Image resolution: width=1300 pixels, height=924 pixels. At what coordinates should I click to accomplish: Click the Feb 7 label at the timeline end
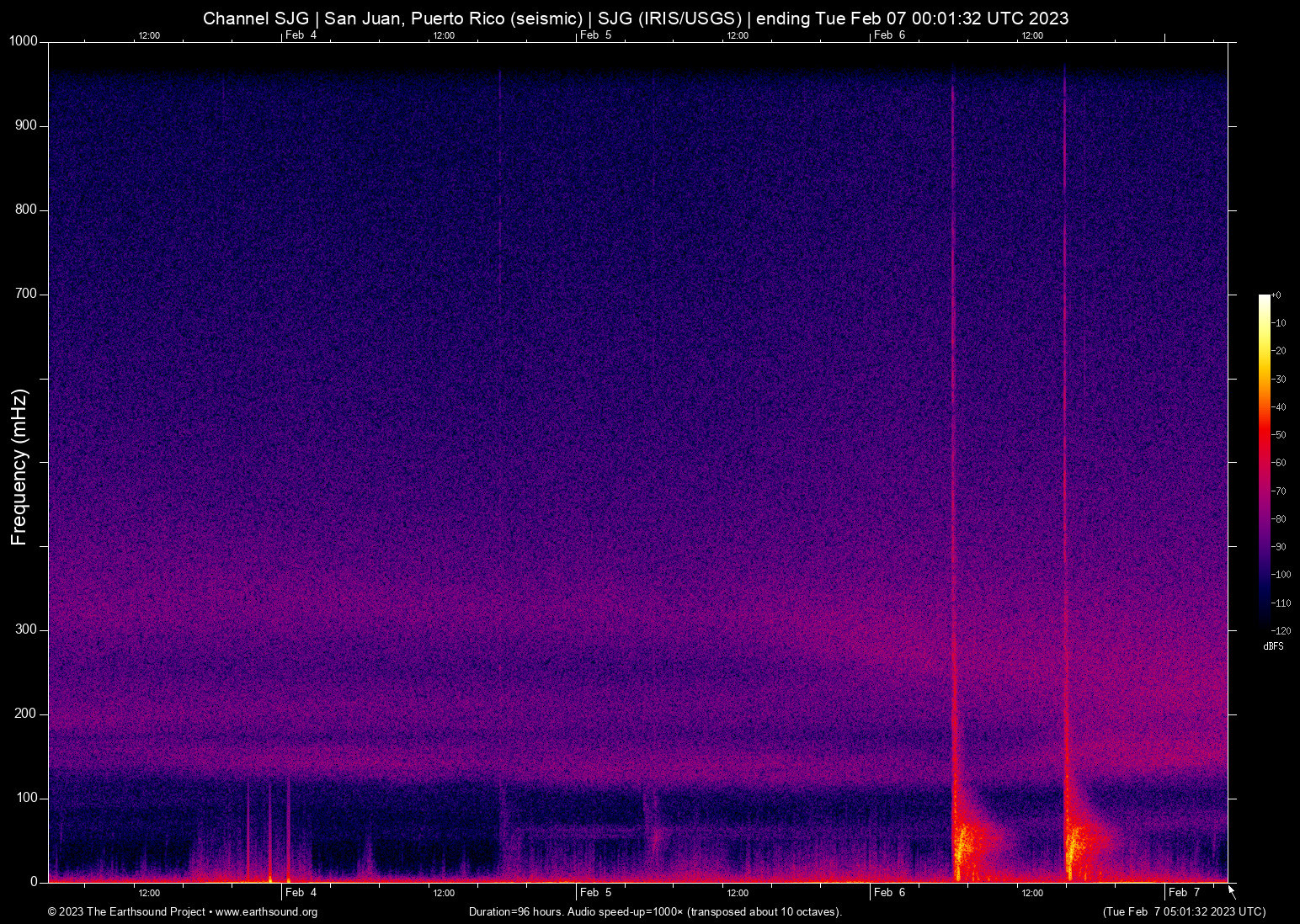pos(1183,892)
